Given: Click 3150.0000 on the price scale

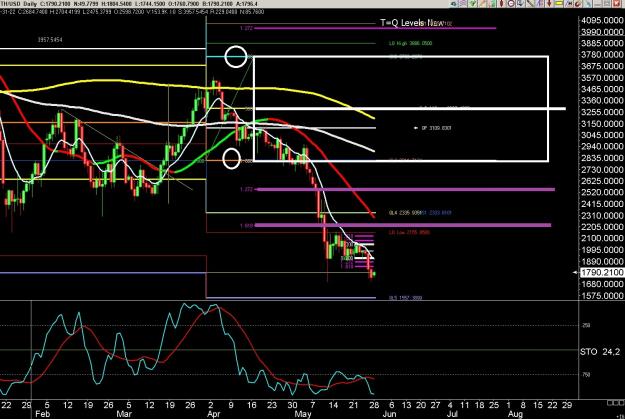Looking at the screenshot, I should [602, 124].
